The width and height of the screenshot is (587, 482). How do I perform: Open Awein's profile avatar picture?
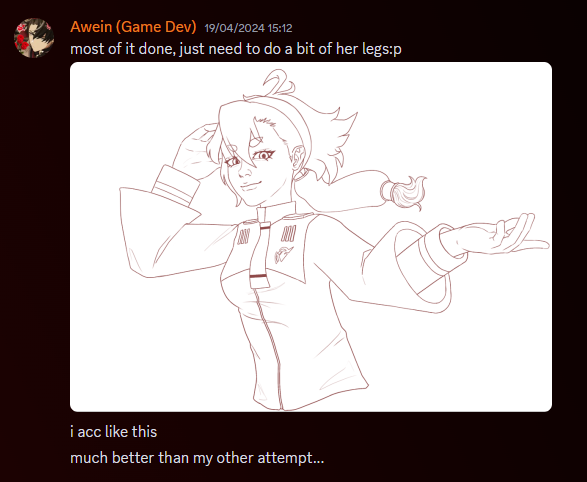[x=34, y=38]
